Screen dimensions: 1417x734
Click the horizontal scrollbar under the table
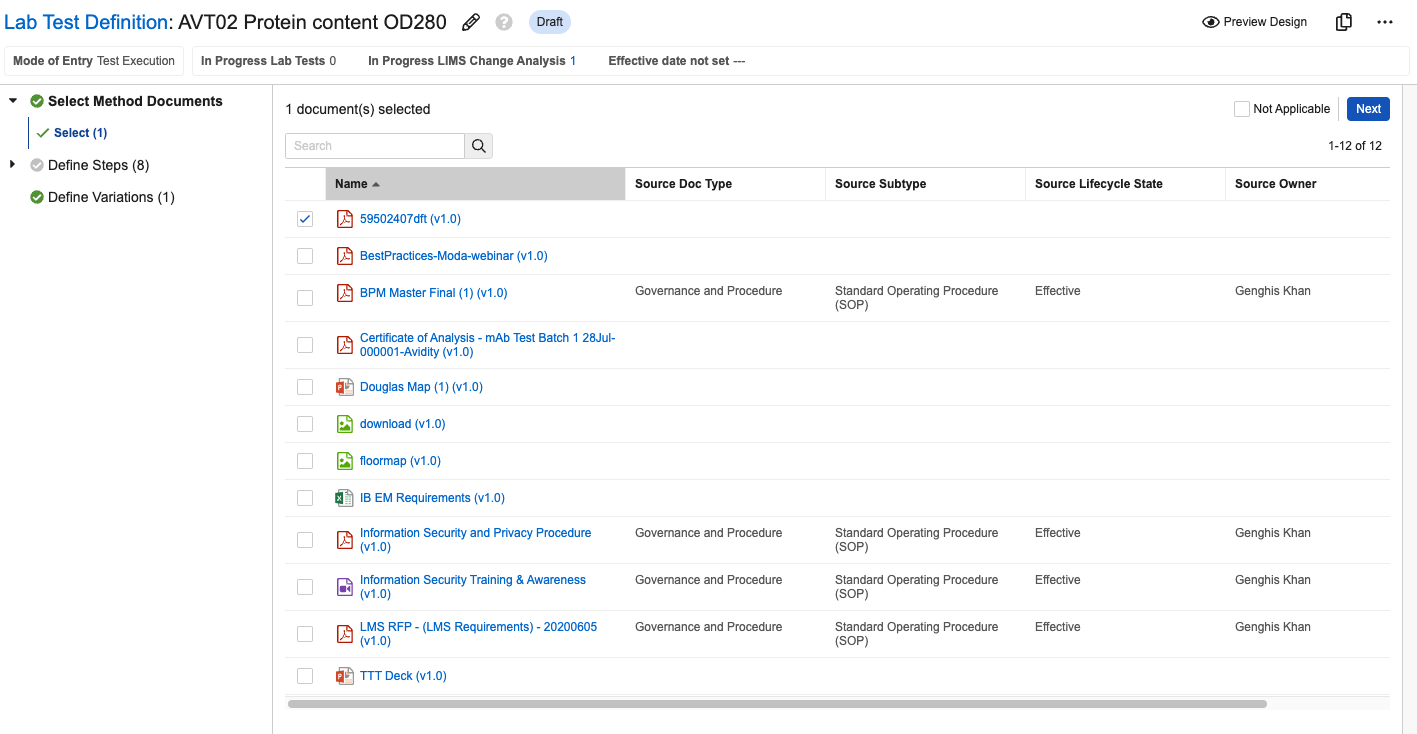click(x=776, y=704)
